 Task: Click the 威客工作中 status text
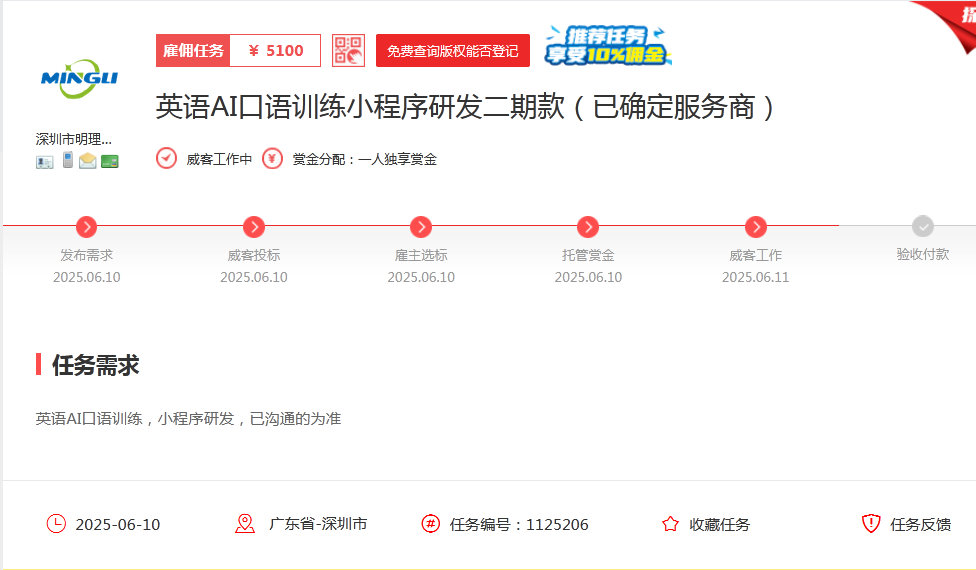point(219,159)
